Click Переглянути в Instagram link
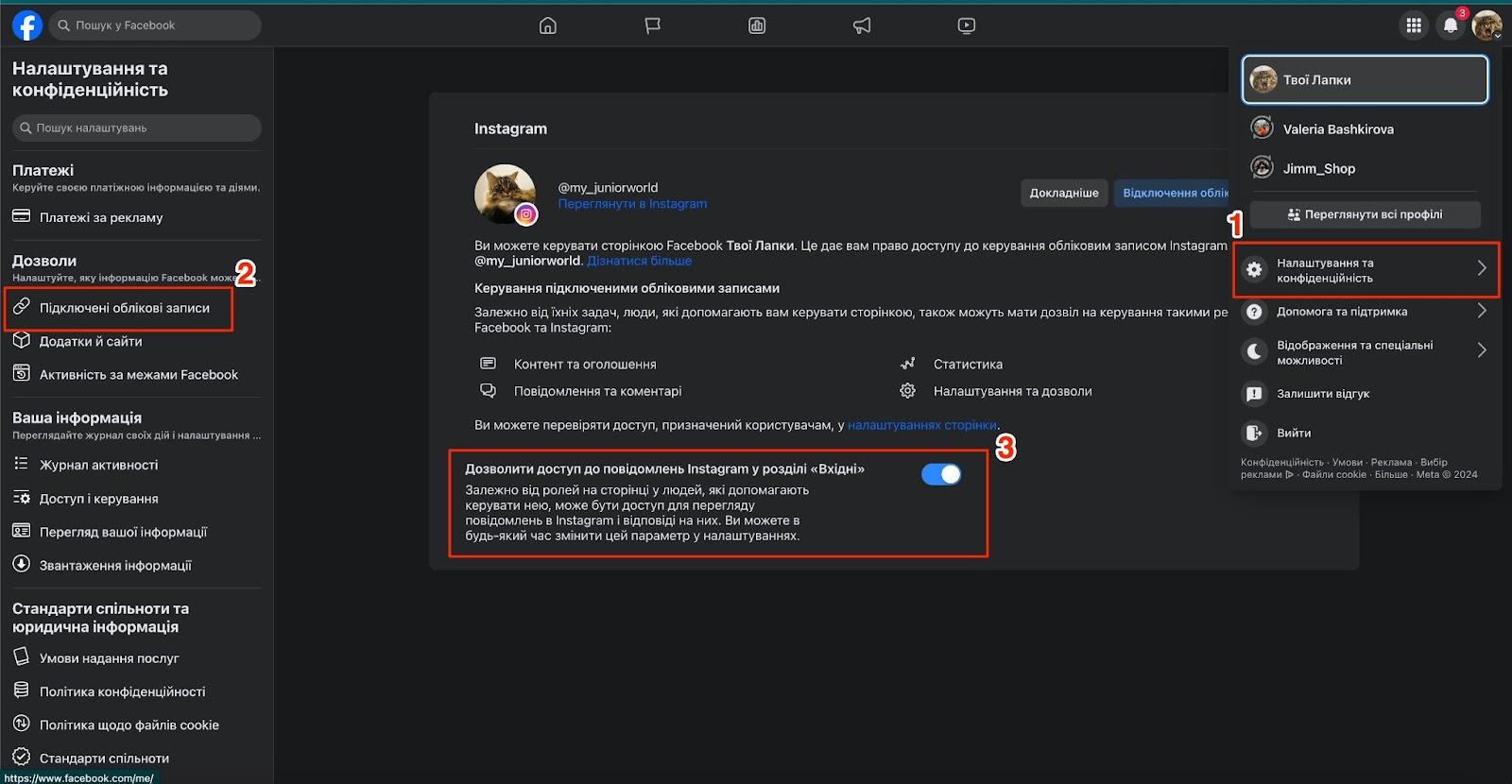The height and width of the screenshot is (784, 1512). pyautogui.click(x=632, y=204)
